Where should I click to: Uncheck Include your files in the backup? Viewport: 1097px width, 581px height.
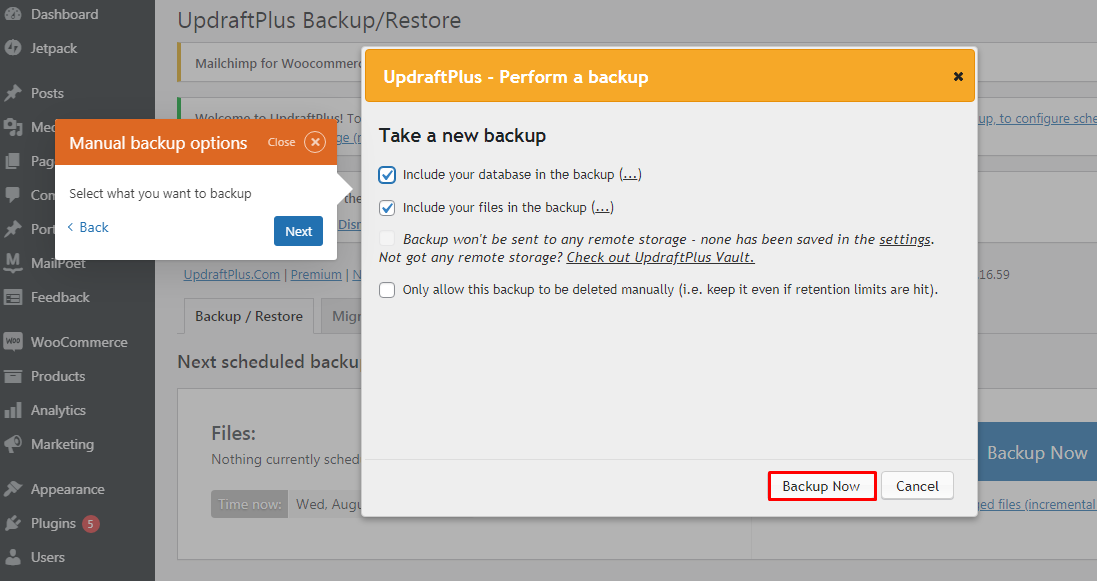point(387,208)
